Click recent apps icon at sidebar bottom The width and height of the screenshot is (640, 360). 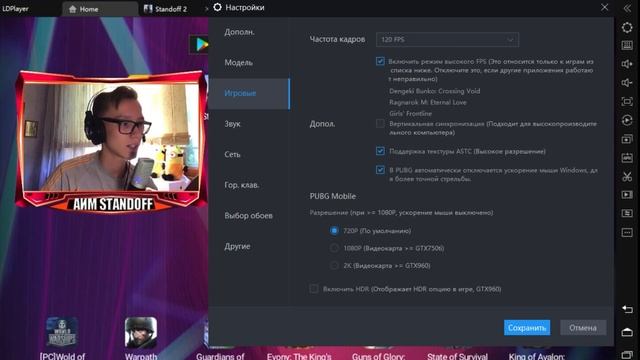[x=627, y=355]
